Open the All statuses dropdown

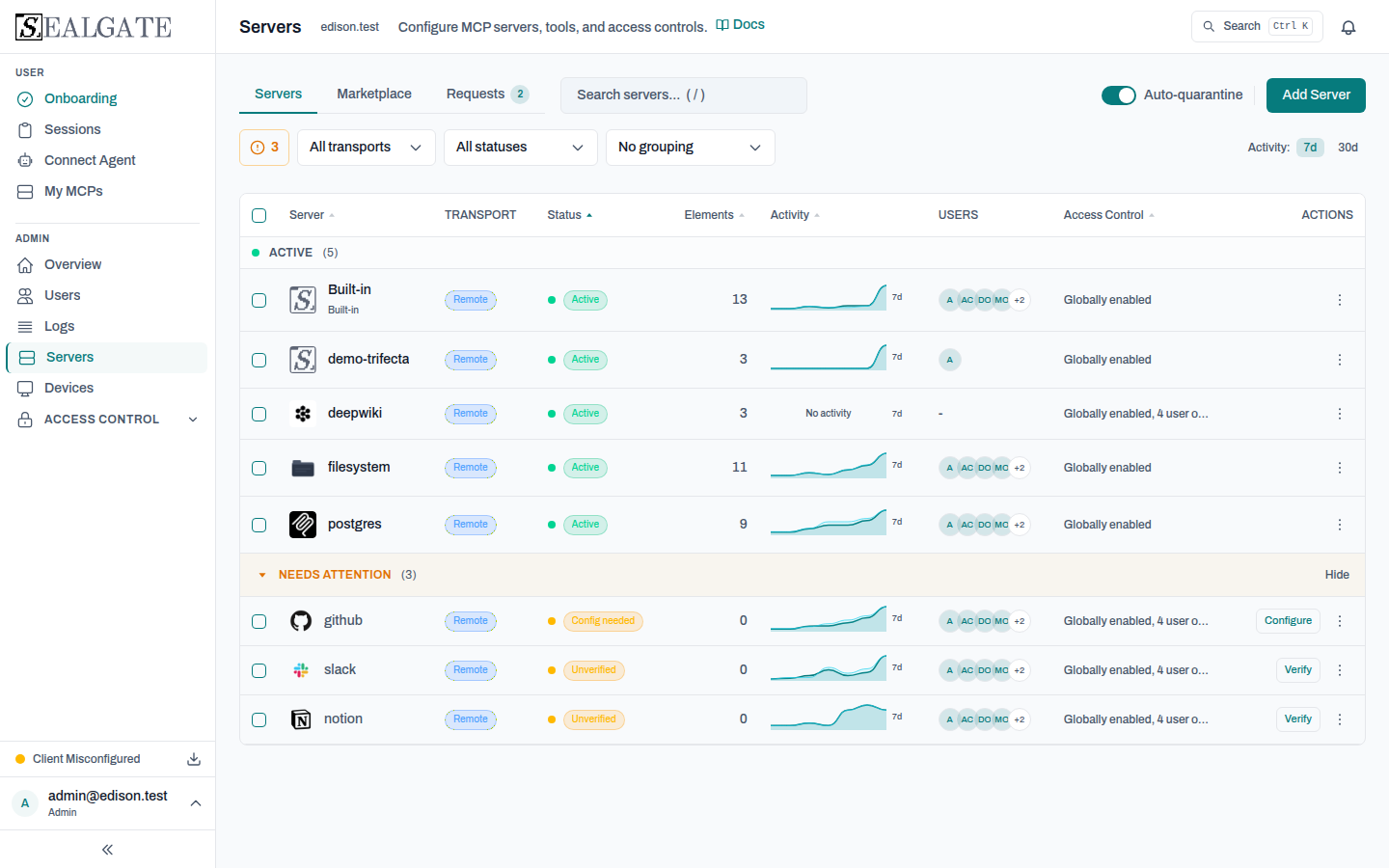[521, 148]
